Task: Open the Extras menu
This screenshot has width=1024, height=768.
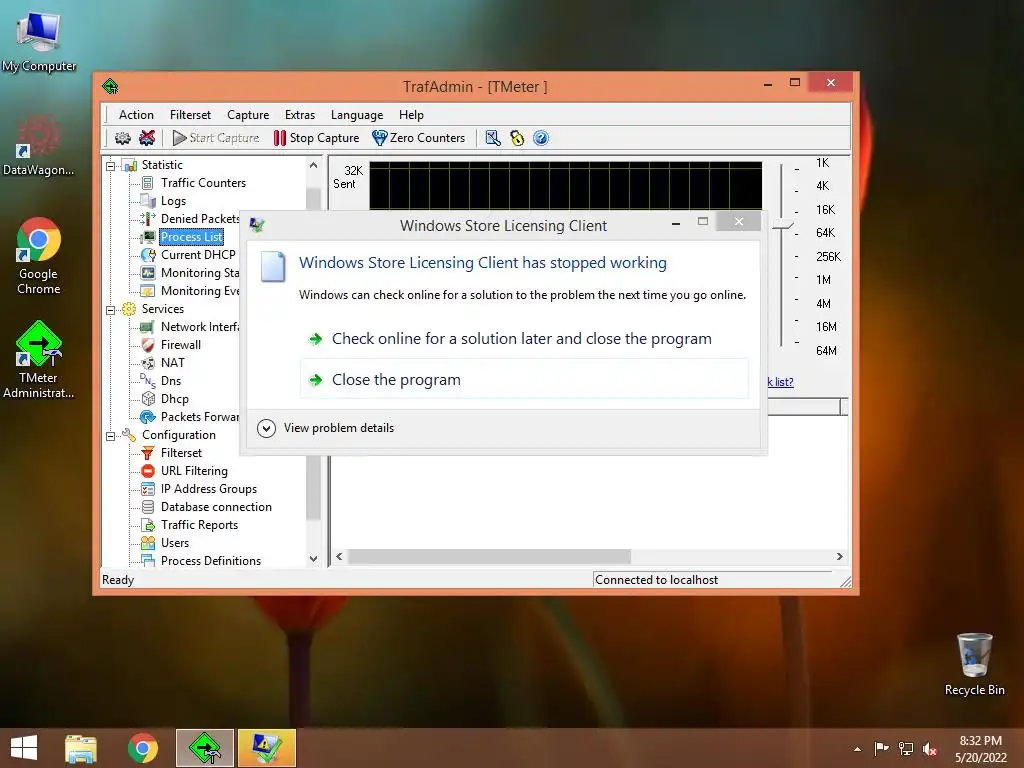Action: pyautogui.click(x=300, y=115)
